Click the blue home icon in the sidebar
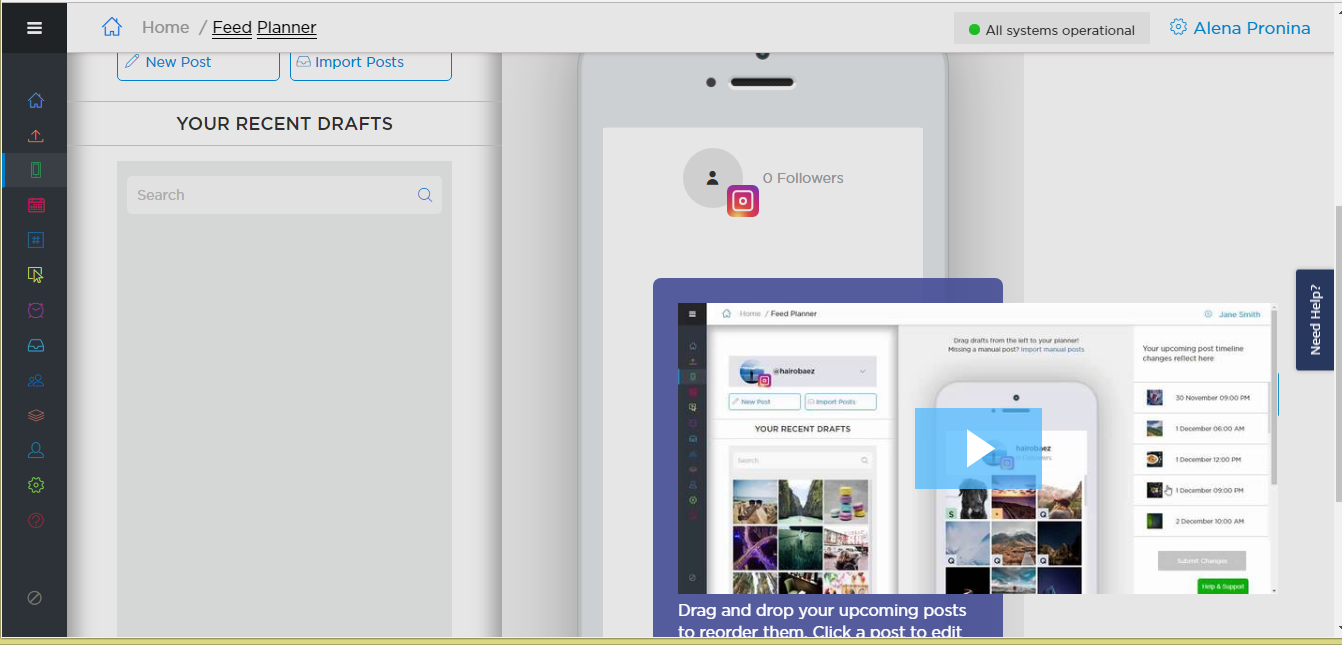The width and height of the screenshot is (1342, 645). pyautogui.click(x=36, y=101)
